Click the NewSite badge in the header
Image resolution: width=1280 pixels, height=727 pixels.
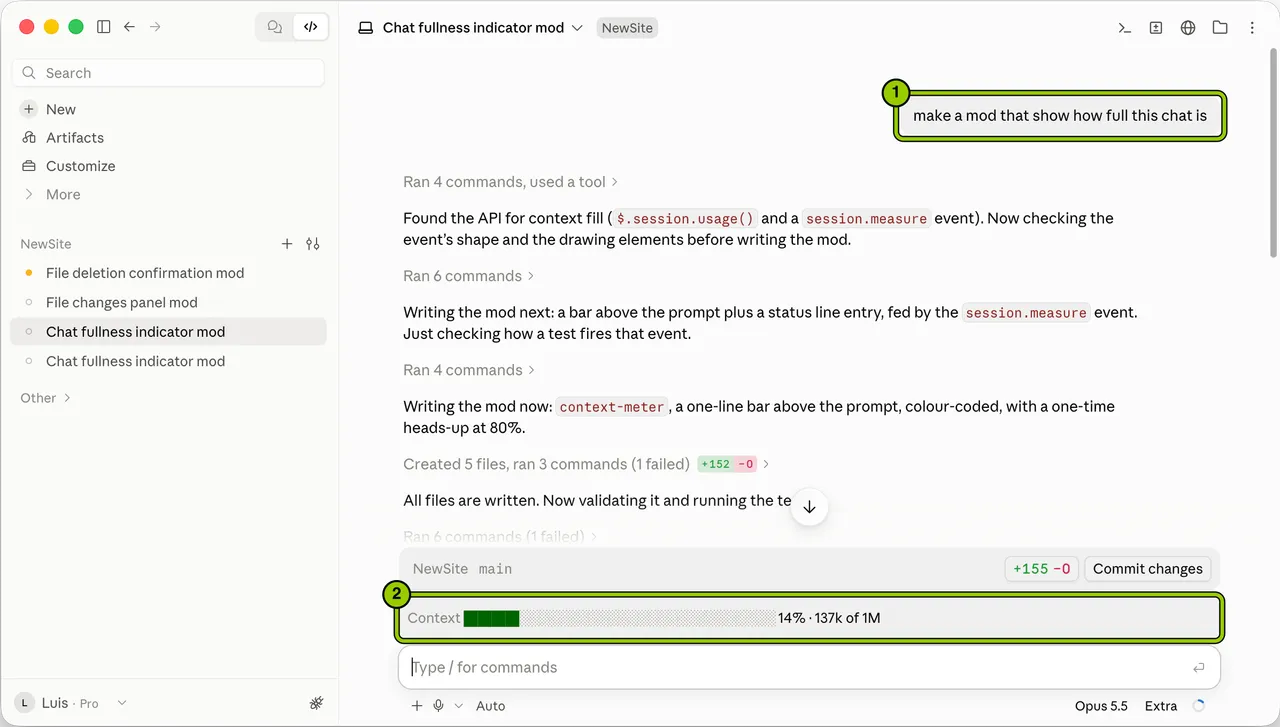click(x=627, y=28)
